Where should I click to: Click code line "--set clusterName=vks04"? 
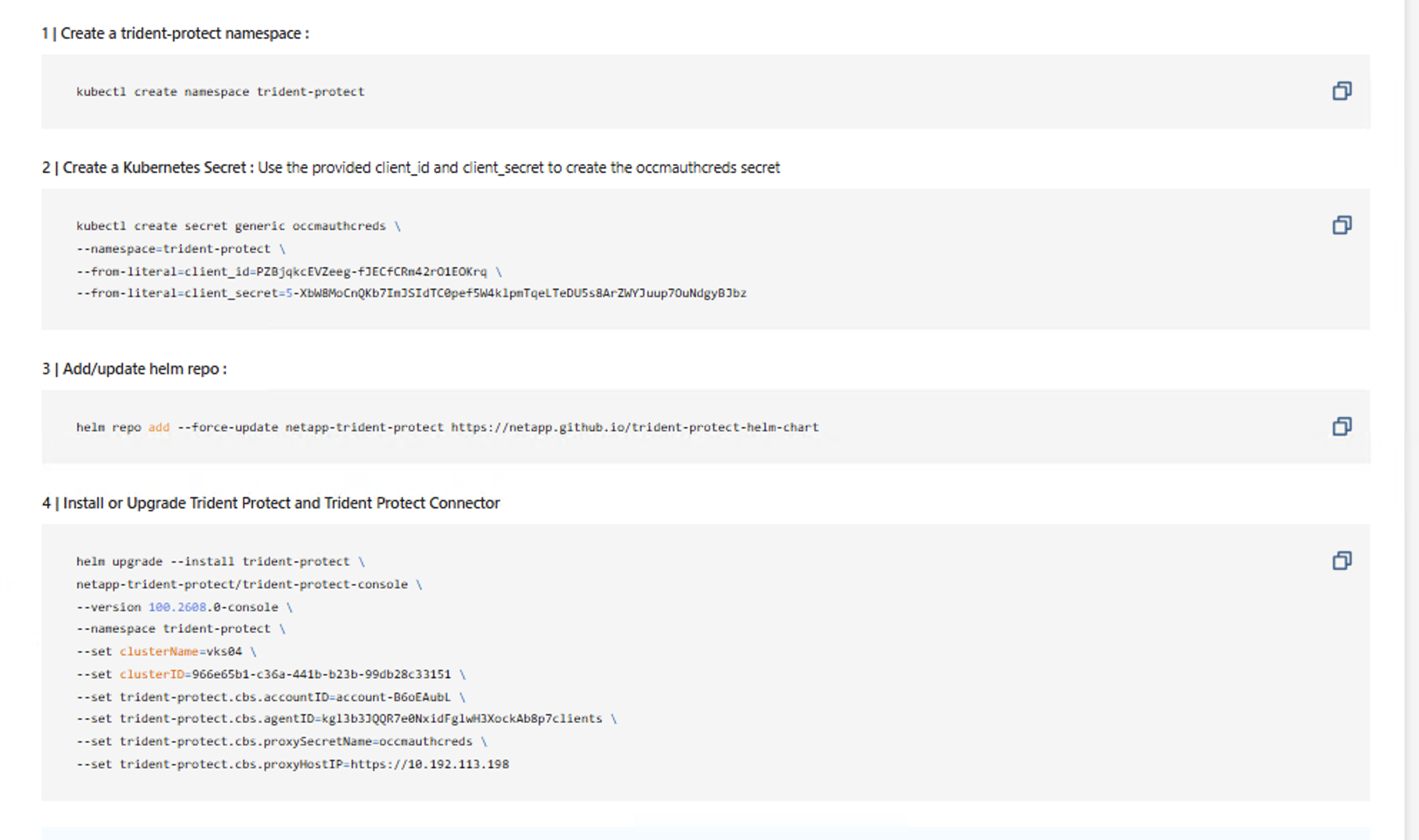[166, 651]
